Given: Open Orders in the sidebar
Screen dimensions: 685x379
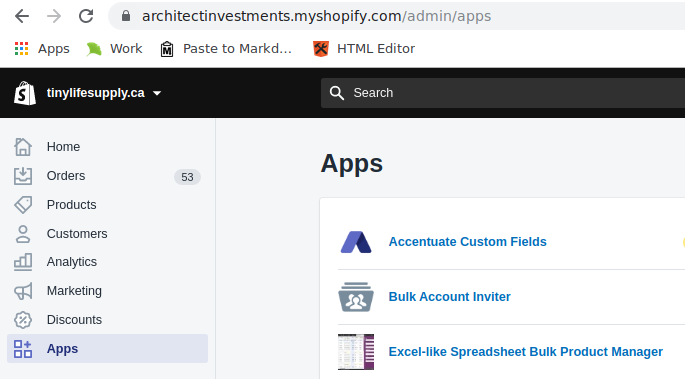Looking at the screenshot, I should [66, 176].
